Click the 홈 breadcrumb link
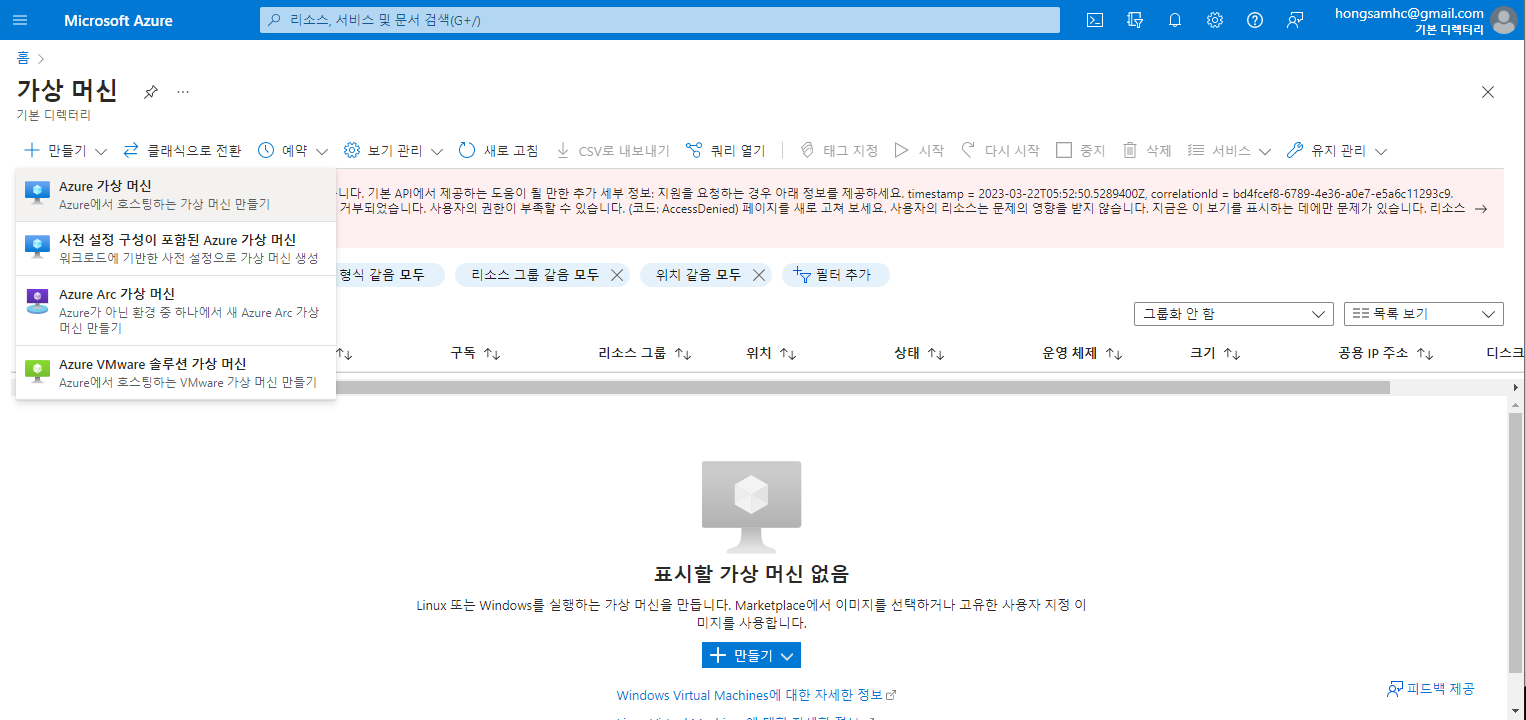Screen dimensions: 1526x720 pyautogui.click(x=23, y=58)
